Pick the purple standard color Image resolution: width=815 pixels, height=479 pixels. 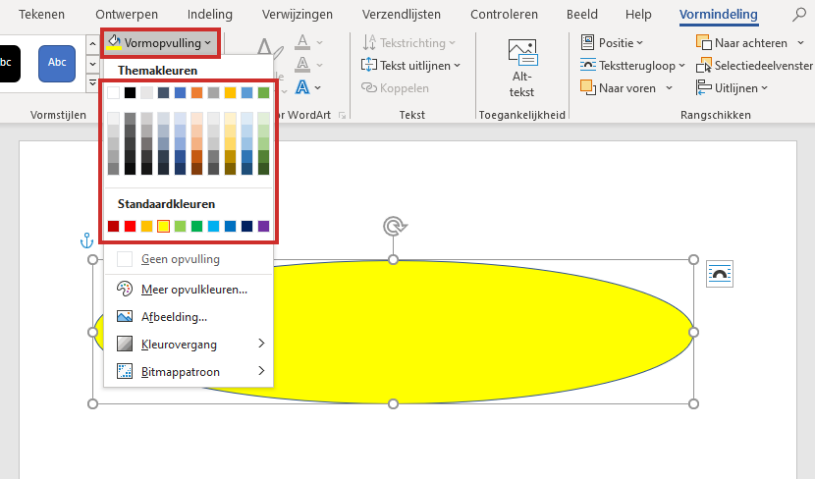point(264,226)
